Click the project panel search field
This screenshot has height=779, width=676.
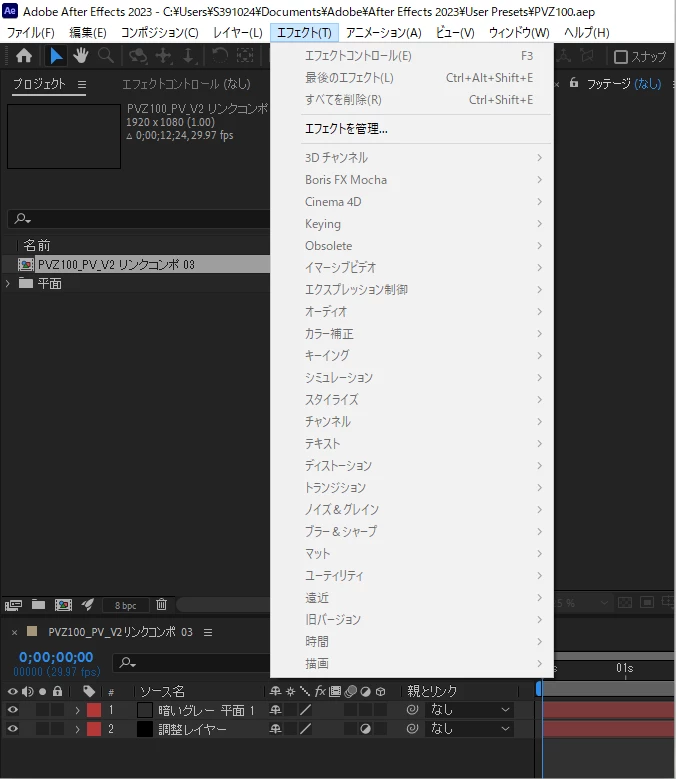point(139,219)
